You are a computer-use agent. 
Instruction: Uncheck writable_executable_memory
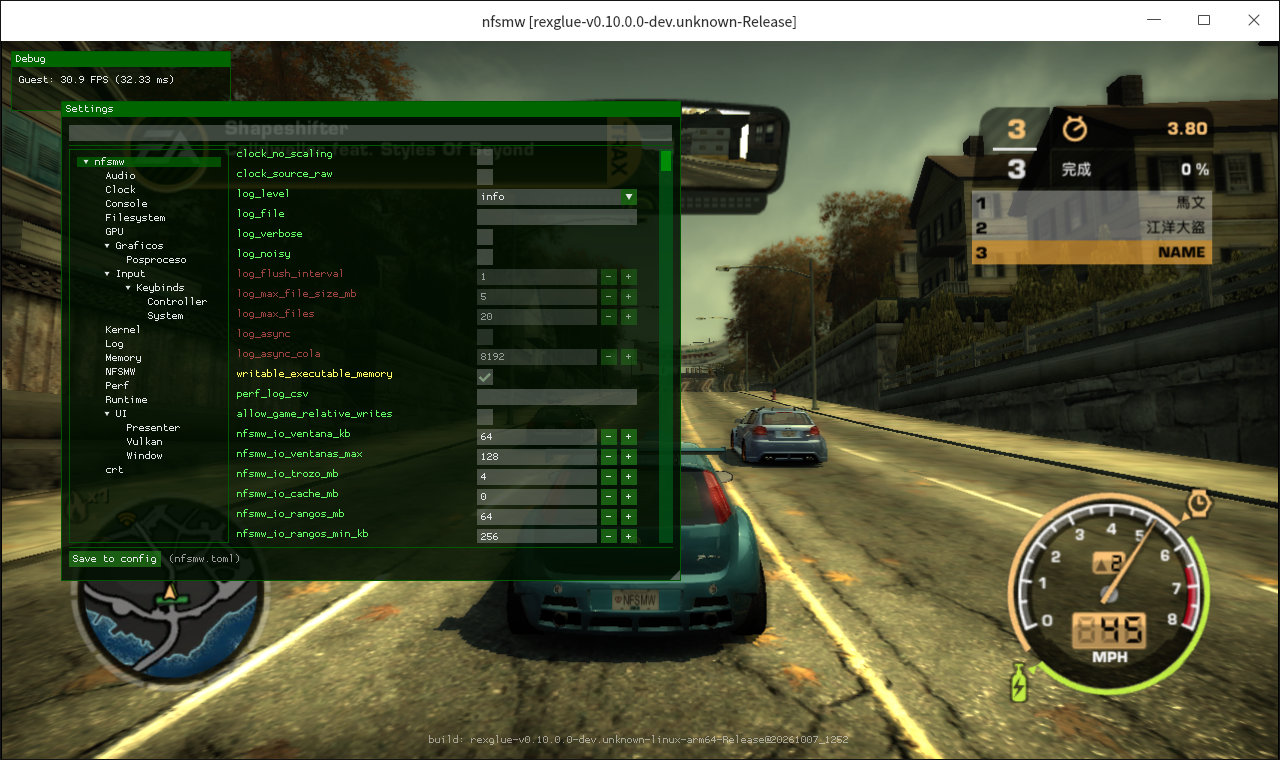[x=485, y=377]
